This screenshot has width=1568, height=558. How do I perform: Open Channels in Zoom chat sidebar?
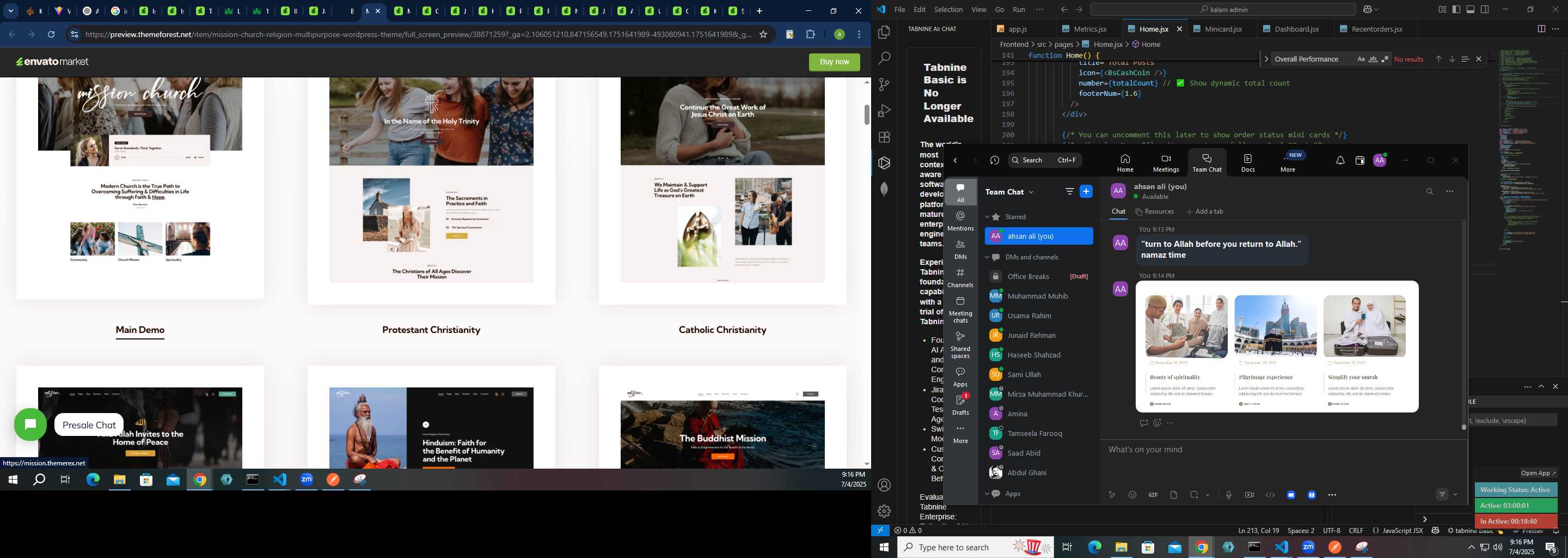pos(960,278)
